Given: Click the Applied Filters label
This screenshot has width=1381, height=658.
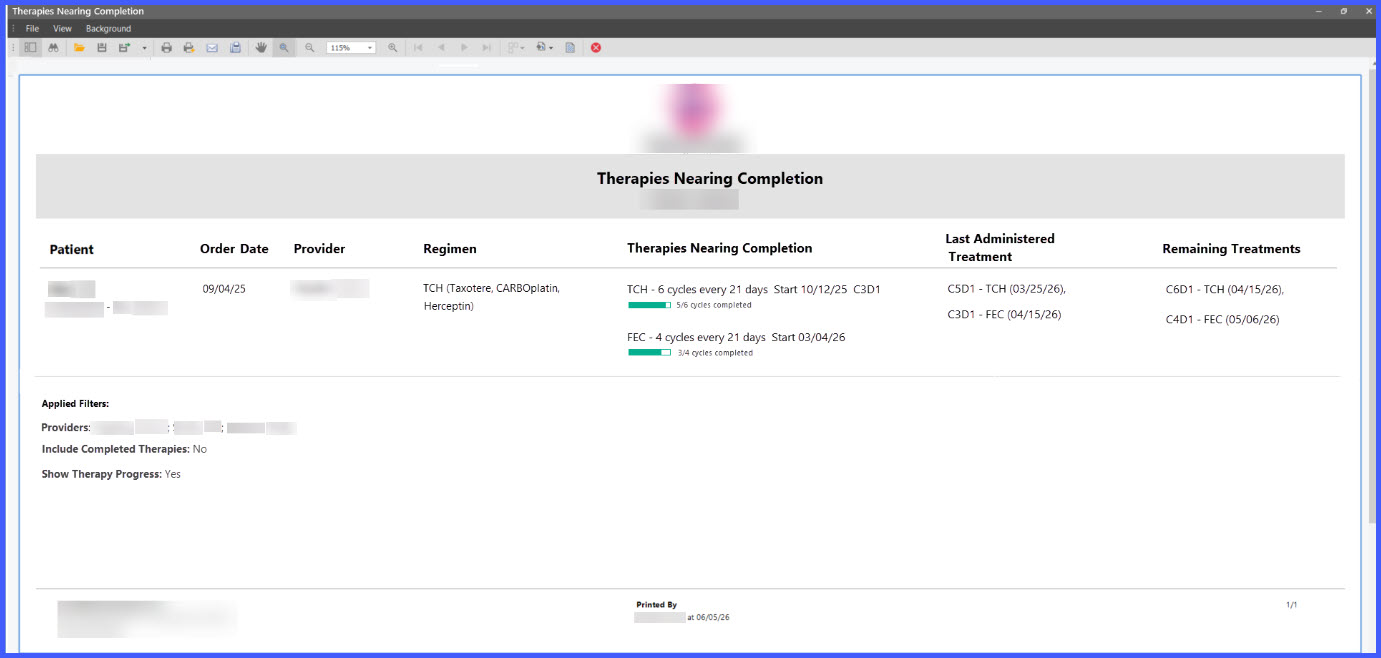Looking at the screenshot, I should tap(75, 404).
